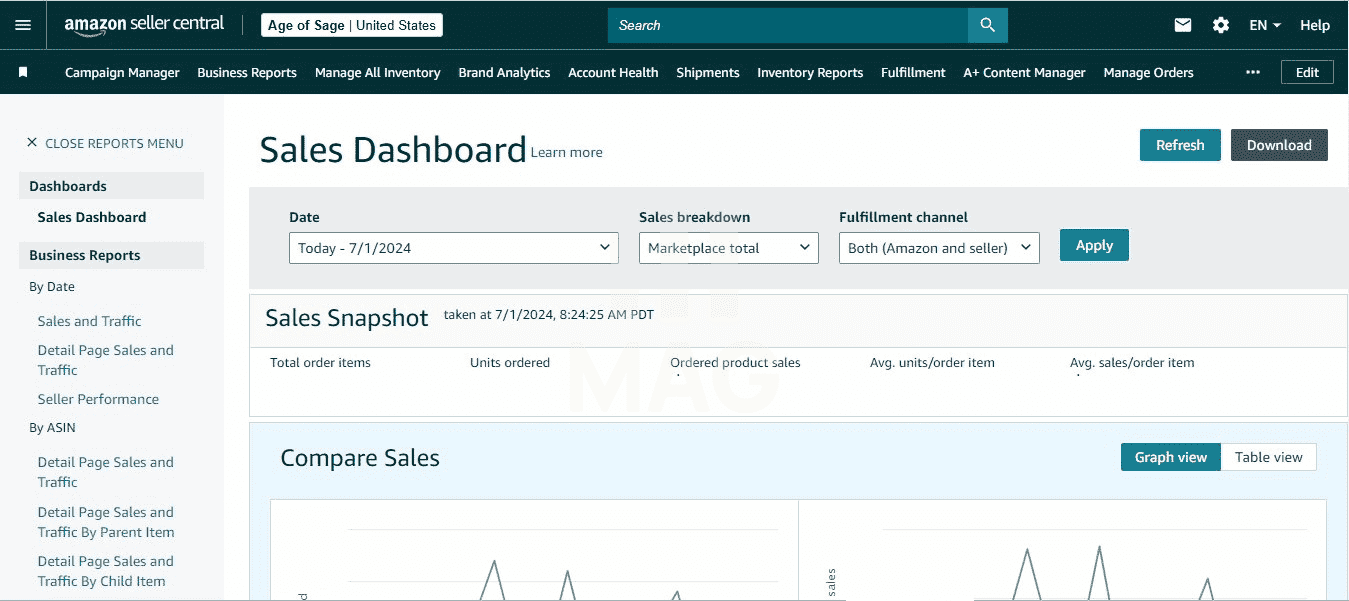Open Detail Page Sales and Traffic By Parent Item
The image size is (1349, 601).
pyautogui.click(x=106, y=522)
